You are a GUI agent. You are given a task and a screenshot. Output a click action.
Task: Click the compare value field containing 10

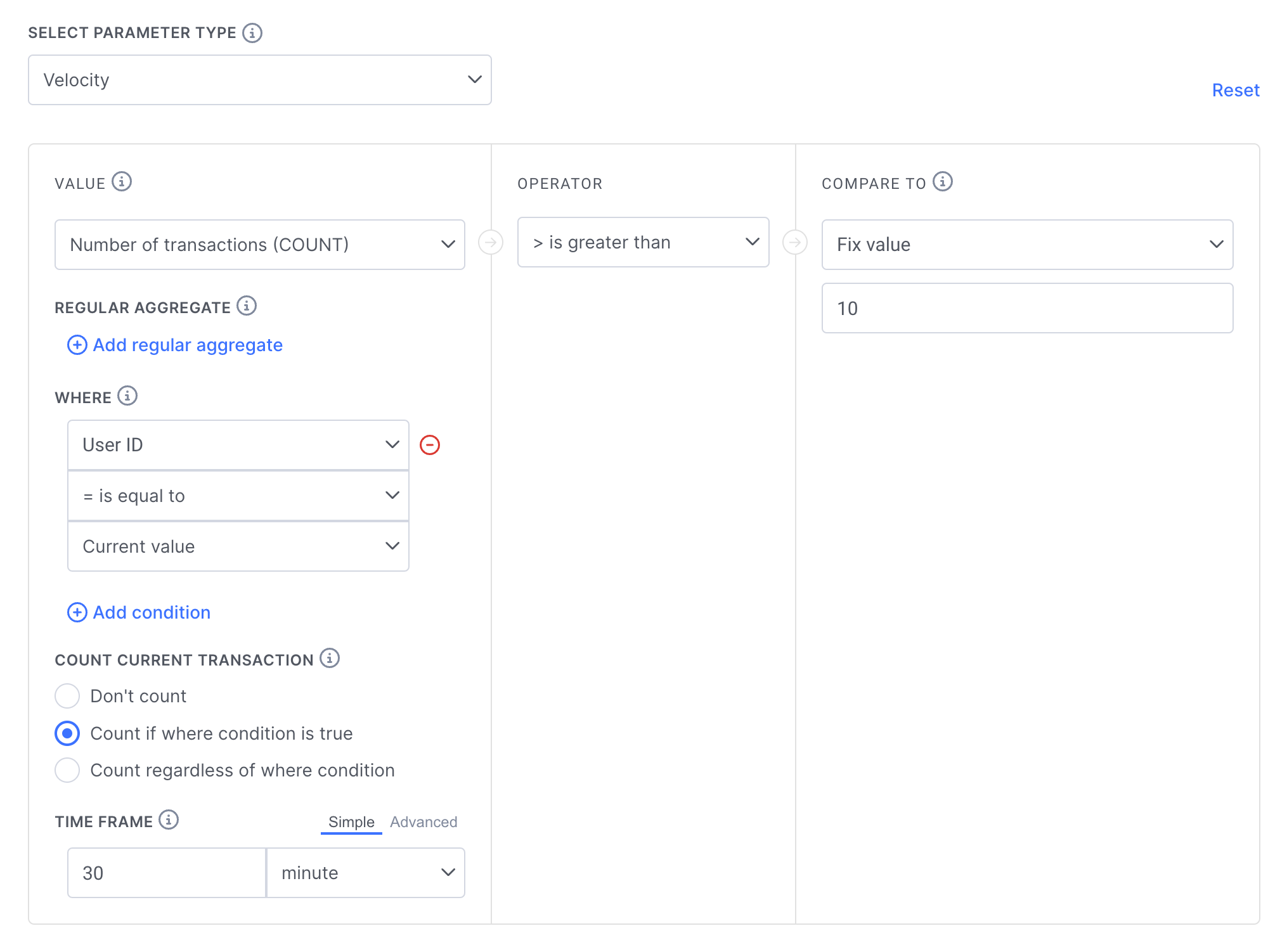click(1028, 308)
